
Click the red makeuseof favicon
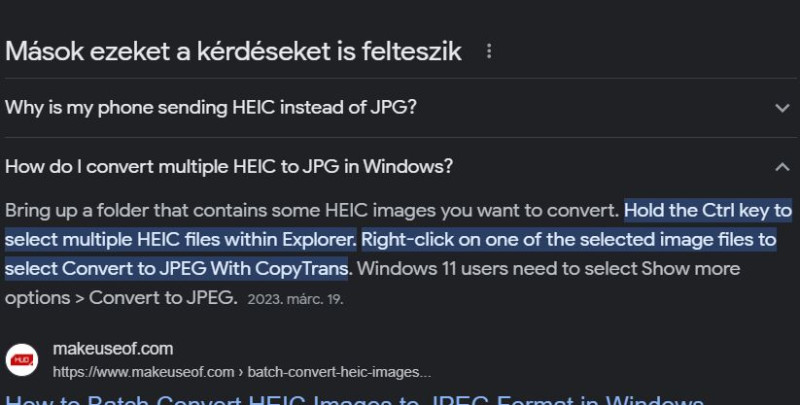pos(21,360)
